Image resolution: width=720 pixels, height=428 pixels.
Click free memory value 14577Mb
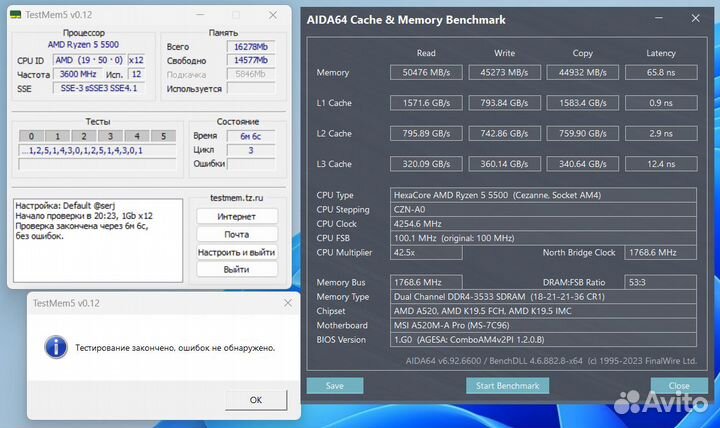coord(251,60)
